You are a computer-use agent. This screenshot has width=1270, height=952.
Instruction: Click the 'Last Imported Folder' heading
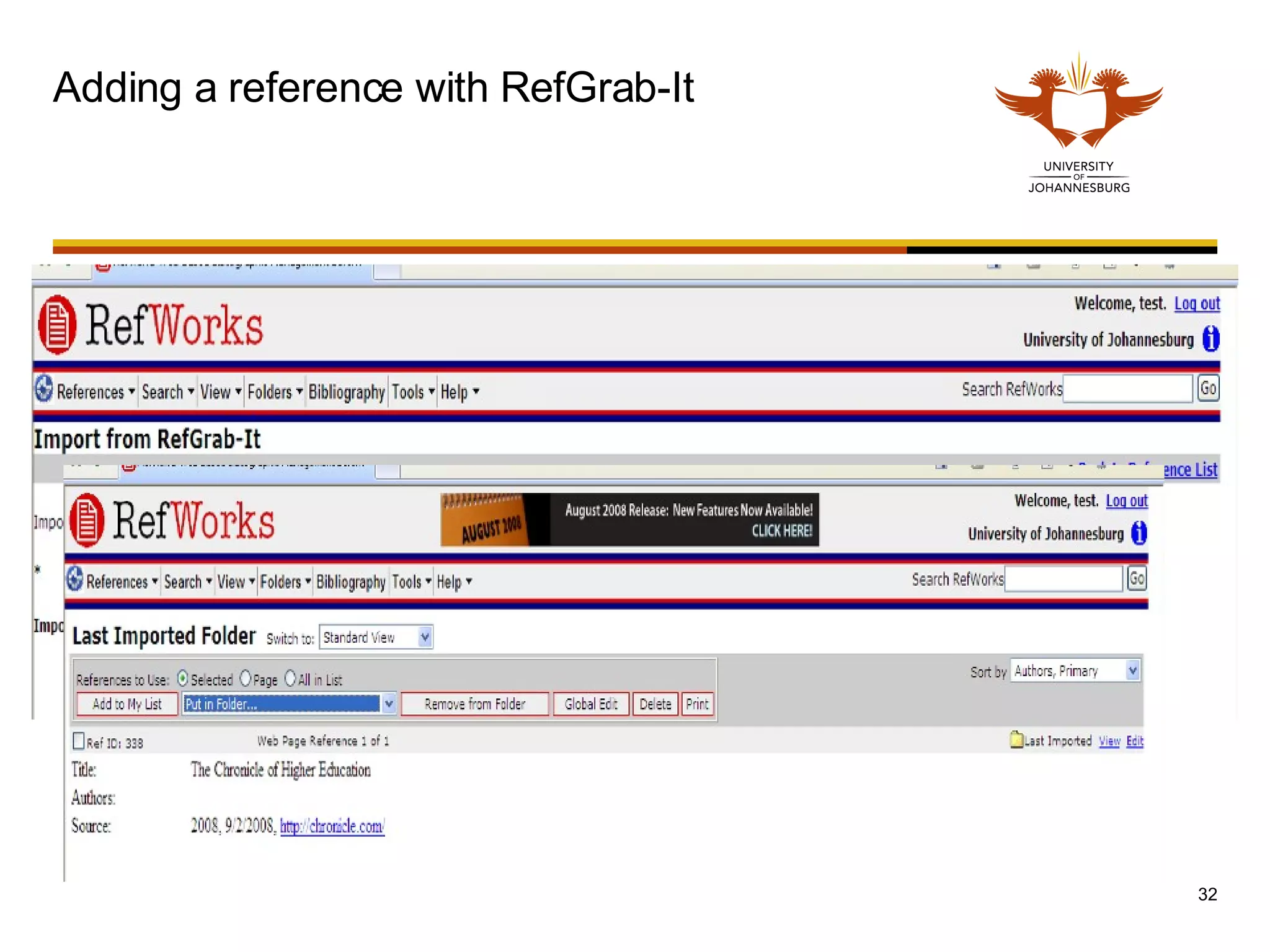[164, 636]
